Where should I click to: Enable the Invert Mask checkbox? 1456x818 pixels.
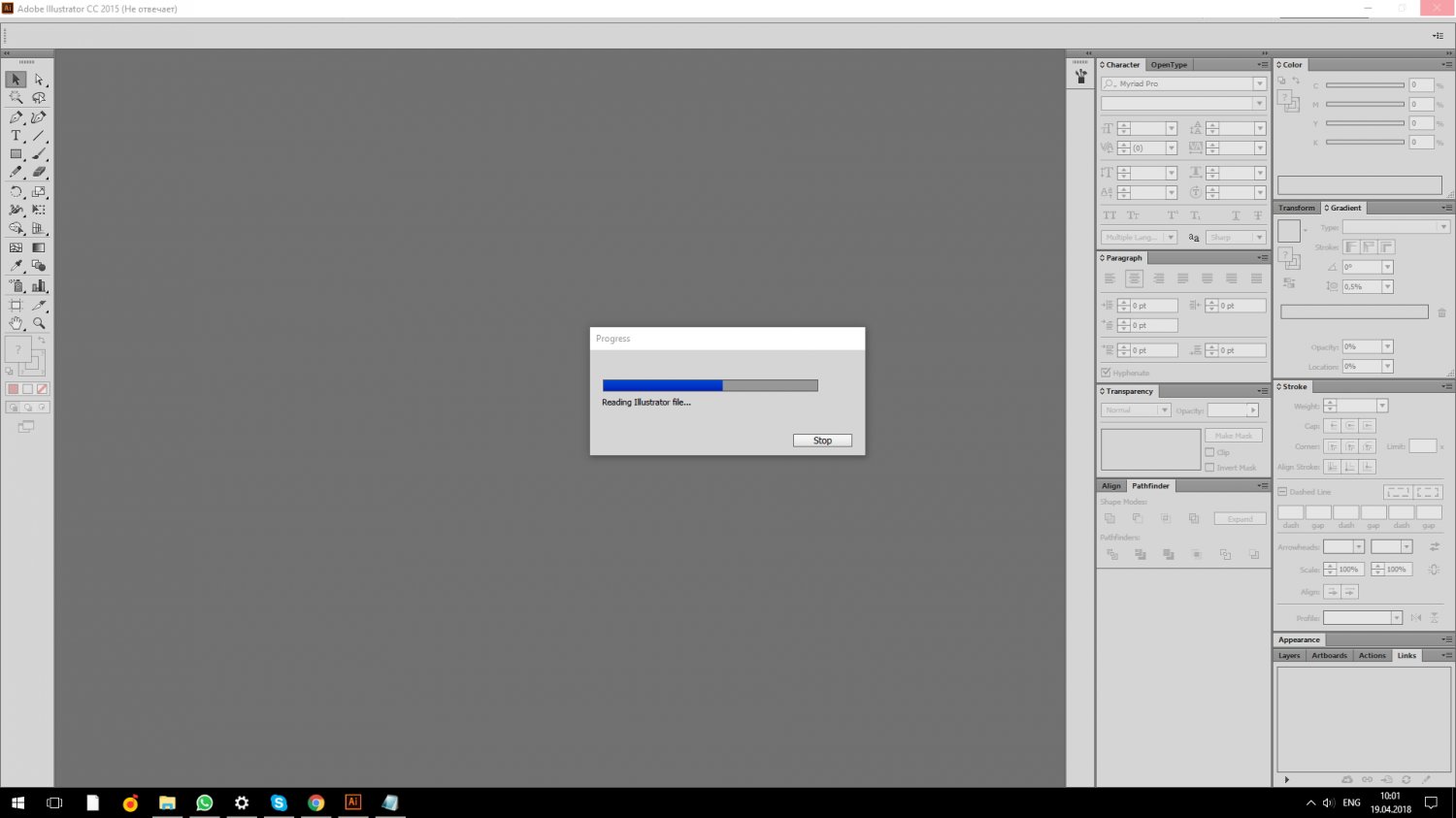click(1209, 468)
